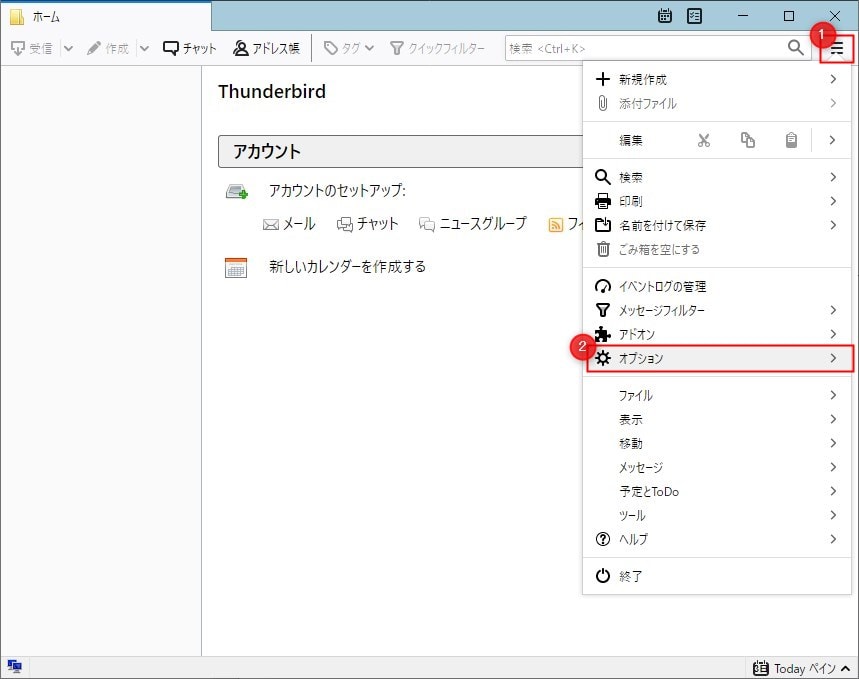Open the アドレス帳 address book button
Screen dimensions: 859x679
[266, 48]
